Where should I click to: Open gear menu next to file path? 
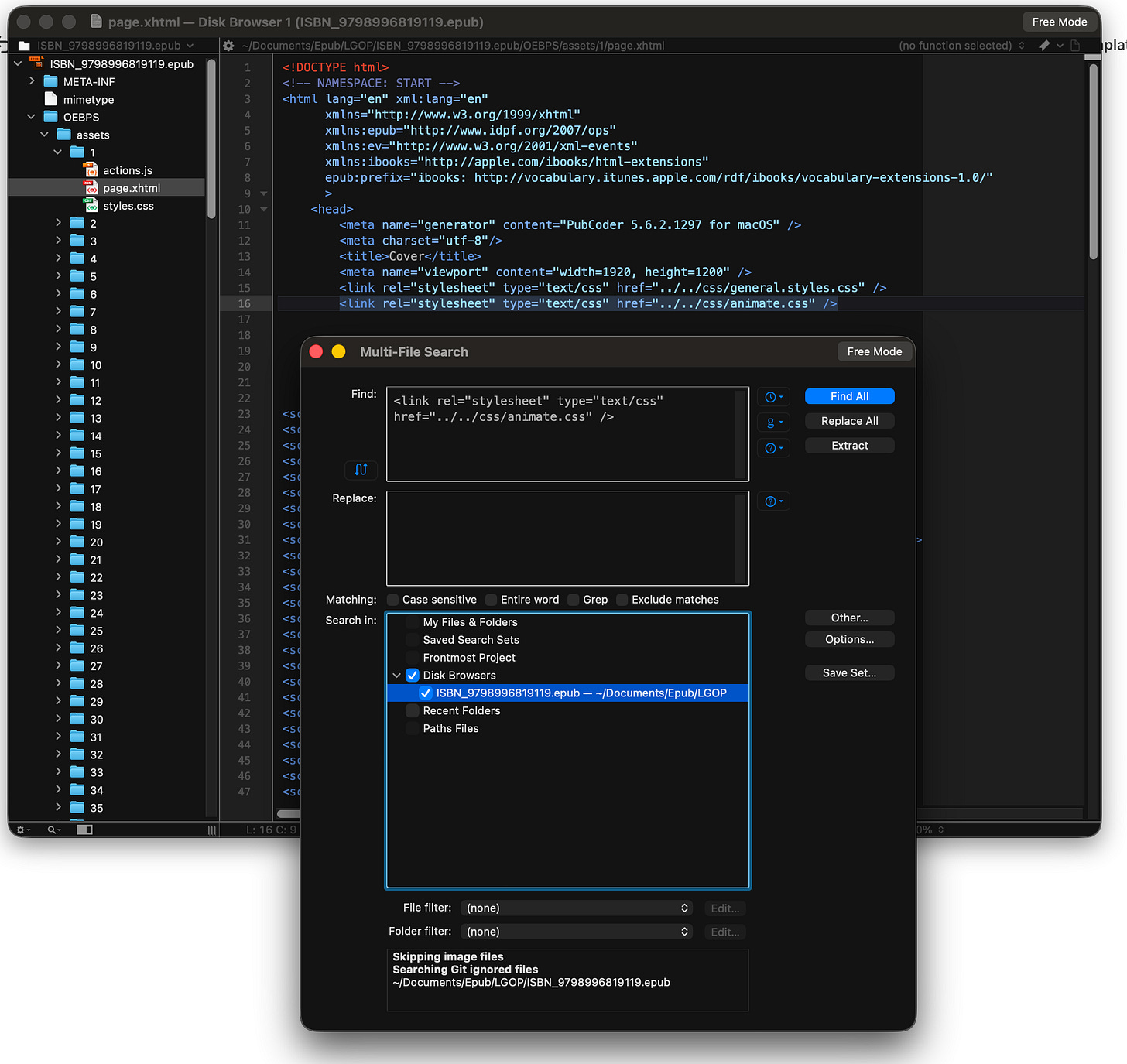pyautogui.click(x=228, y=46)
